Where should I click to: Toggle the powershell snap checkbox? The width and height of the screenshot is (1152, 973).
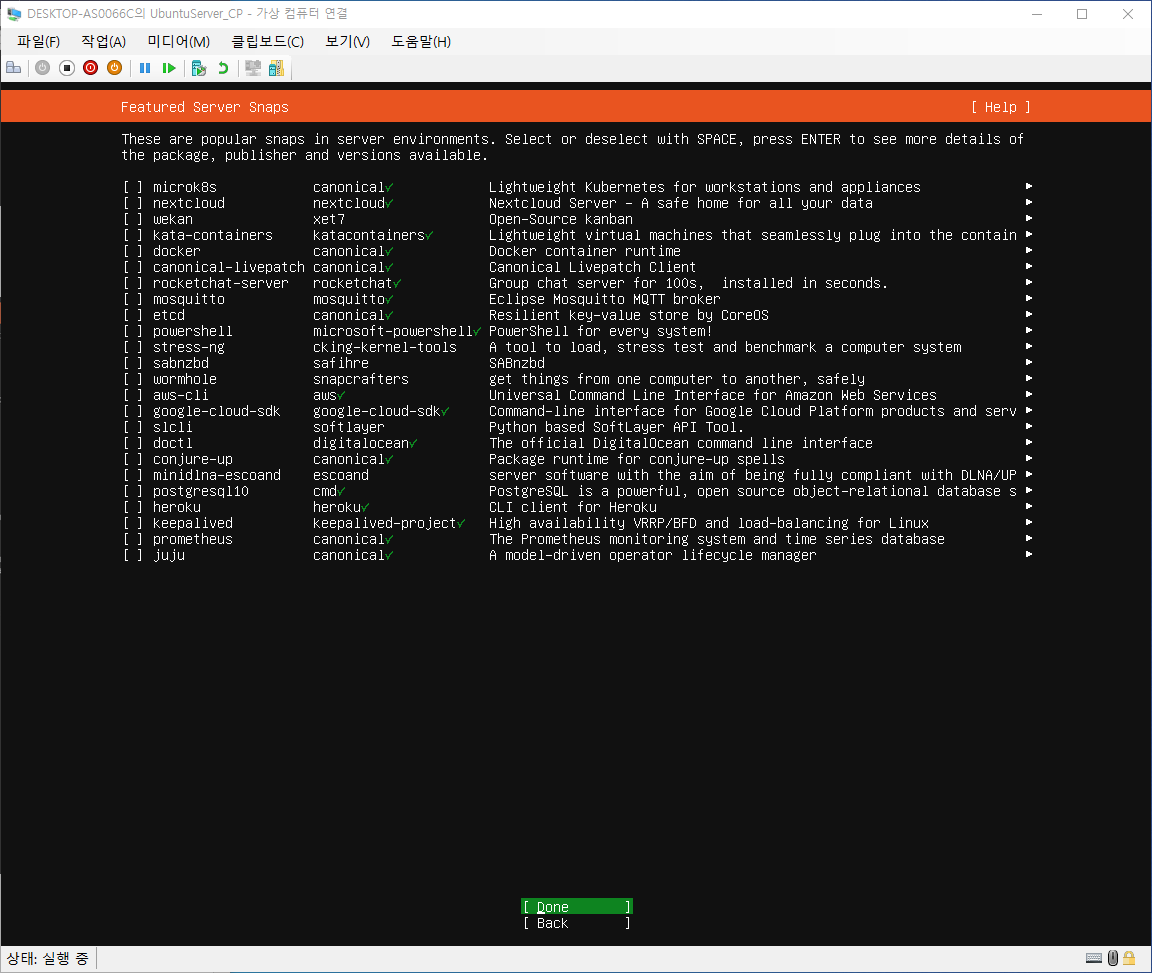[133, 331]
